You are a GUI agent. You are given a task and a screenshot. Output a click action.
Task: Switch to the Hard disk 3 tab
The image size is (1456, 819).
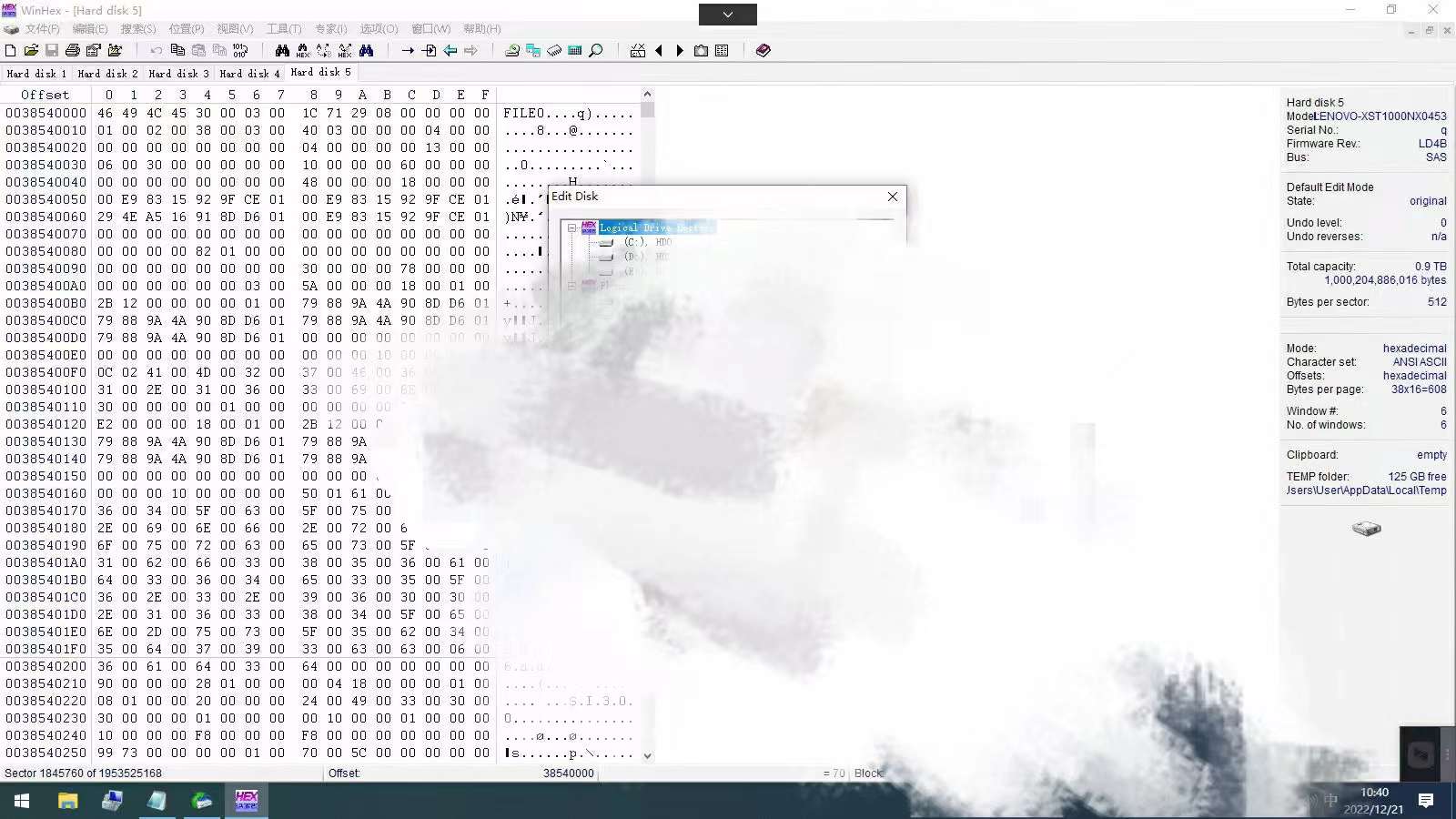[x=178, y=74]
